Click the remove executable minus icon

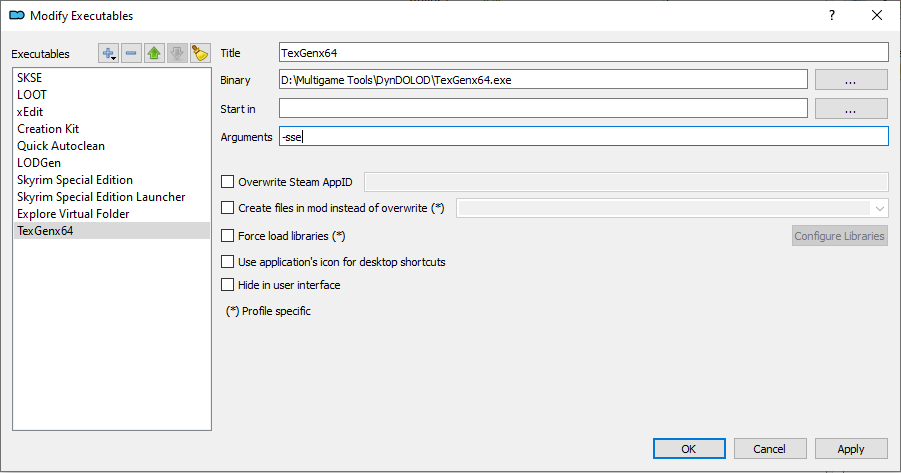coord(131,54)
